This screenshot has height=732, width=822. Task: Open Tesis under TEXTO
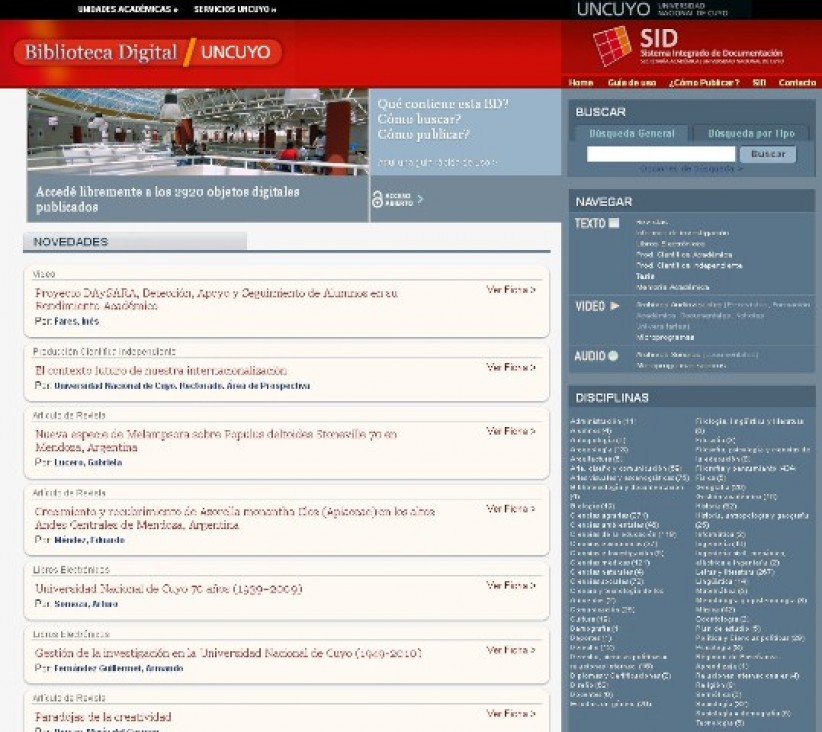point(645,276)
